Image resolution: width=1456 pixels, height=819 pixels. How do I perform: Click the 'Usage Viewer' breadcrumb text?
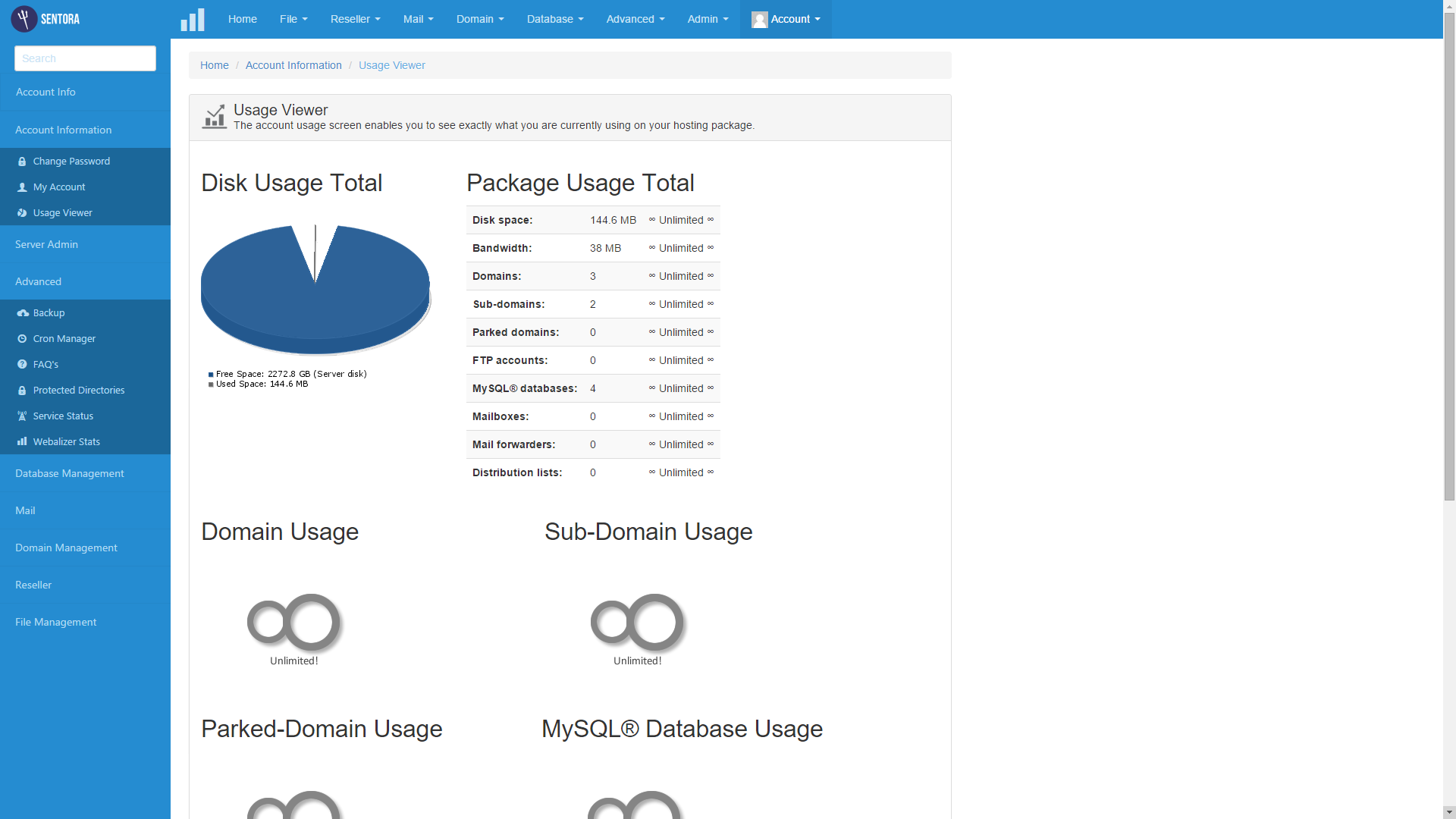(392, 65)
